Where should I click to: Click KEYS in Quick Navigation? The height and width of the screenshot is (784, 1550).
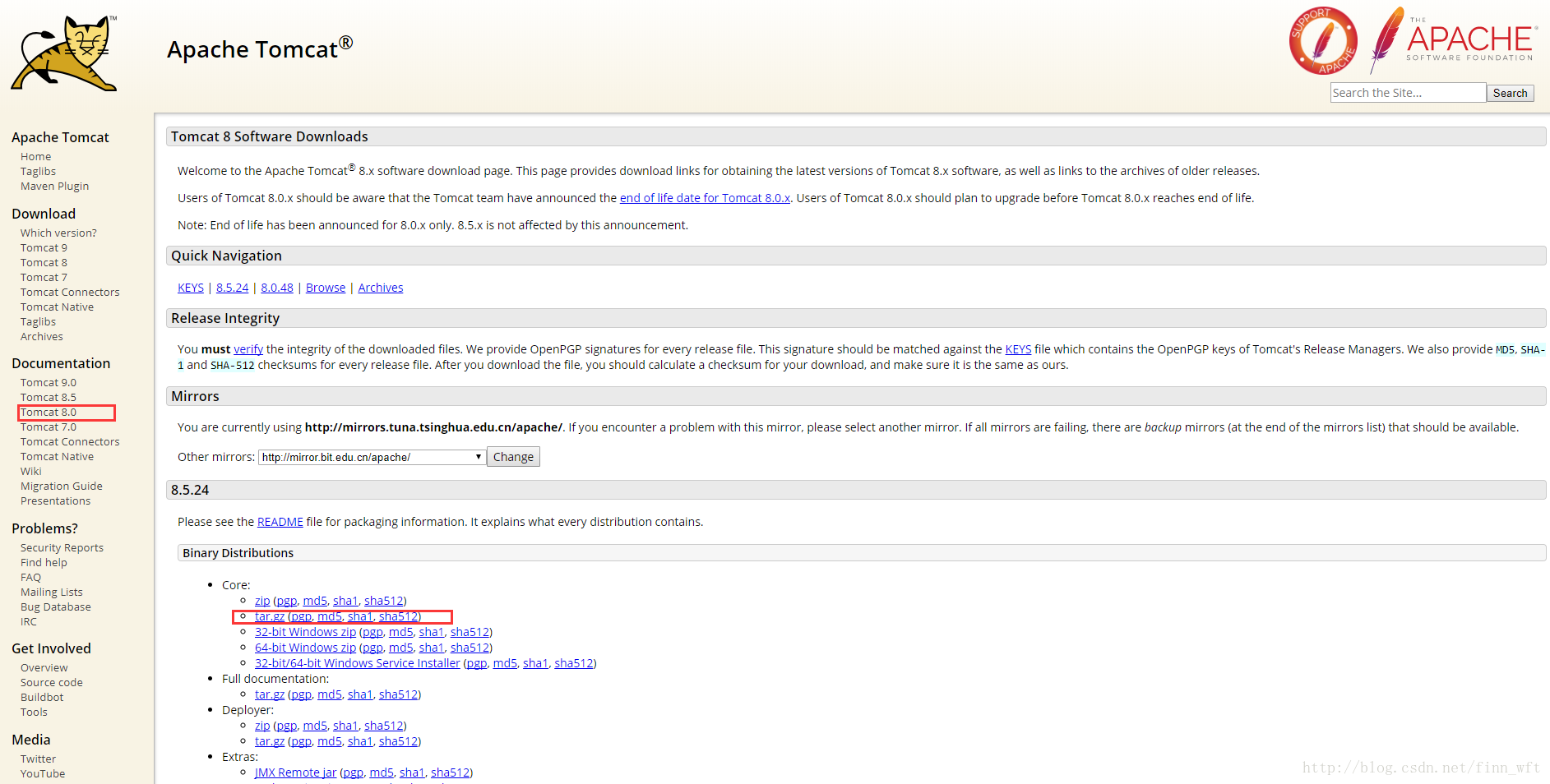pos(191,288)
